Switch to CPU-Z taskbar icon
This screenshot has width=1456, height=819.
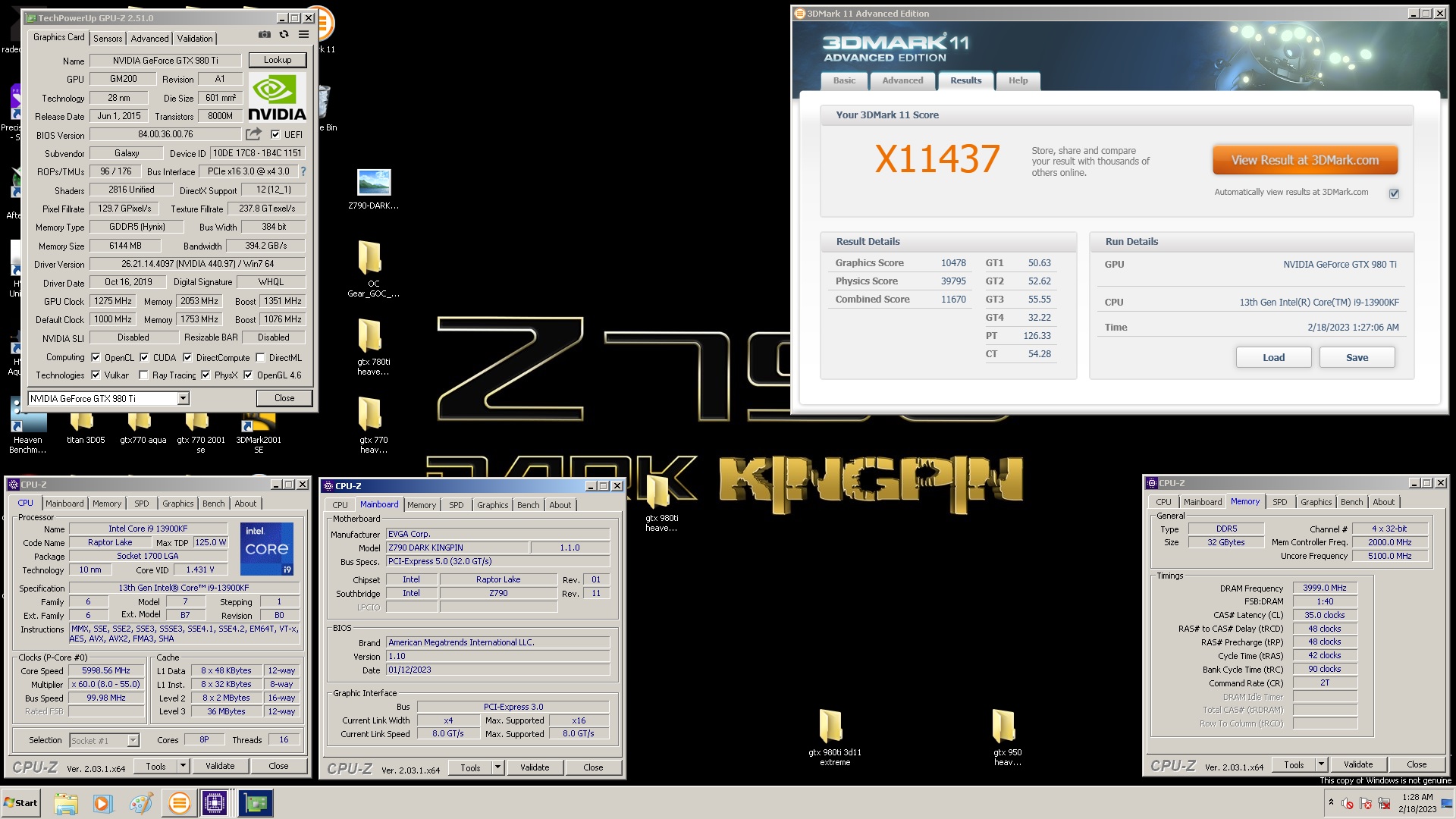(215, 803)
